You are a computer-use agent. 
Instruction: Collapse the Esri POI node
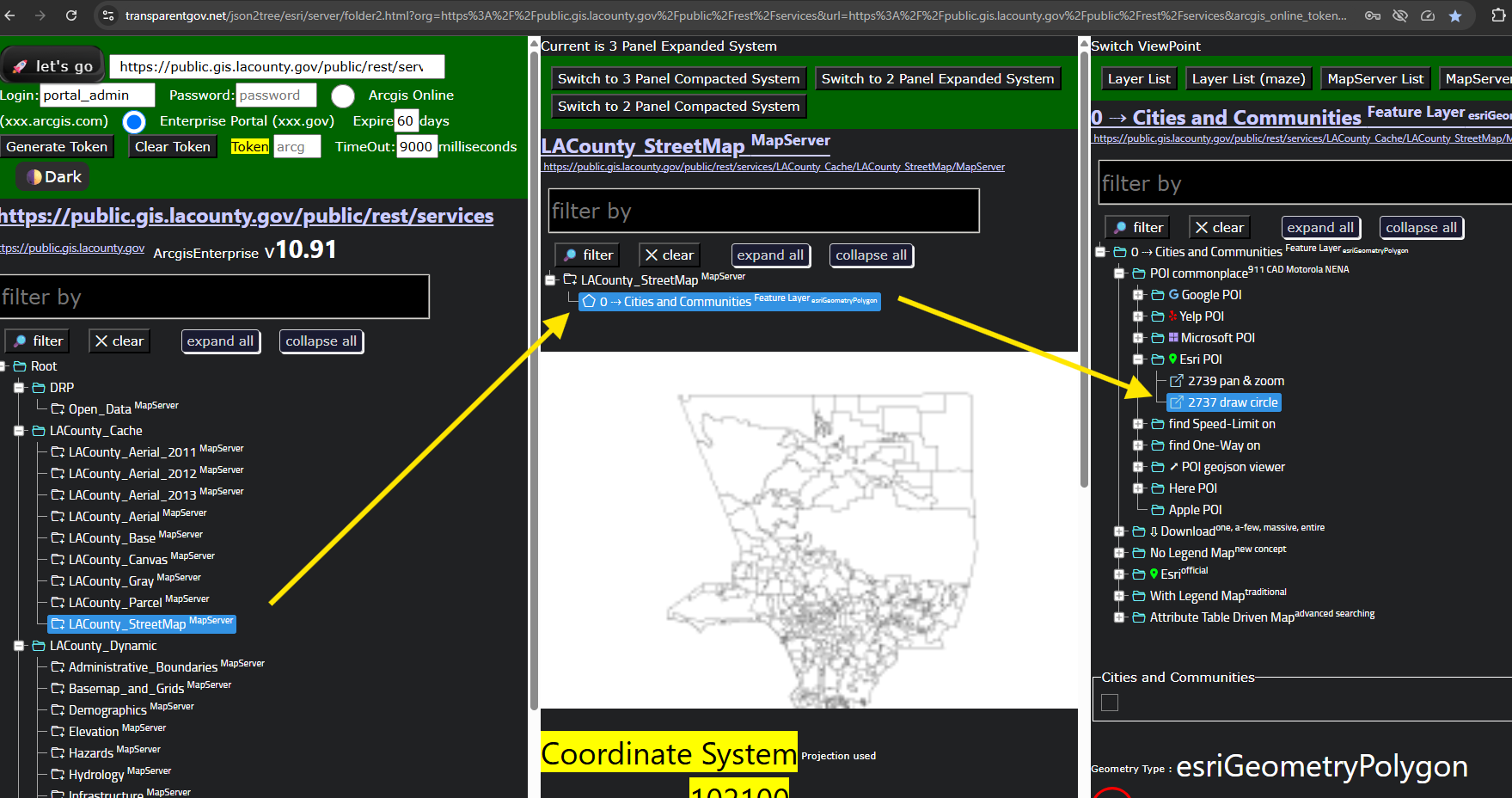[x=1138, y=359]
